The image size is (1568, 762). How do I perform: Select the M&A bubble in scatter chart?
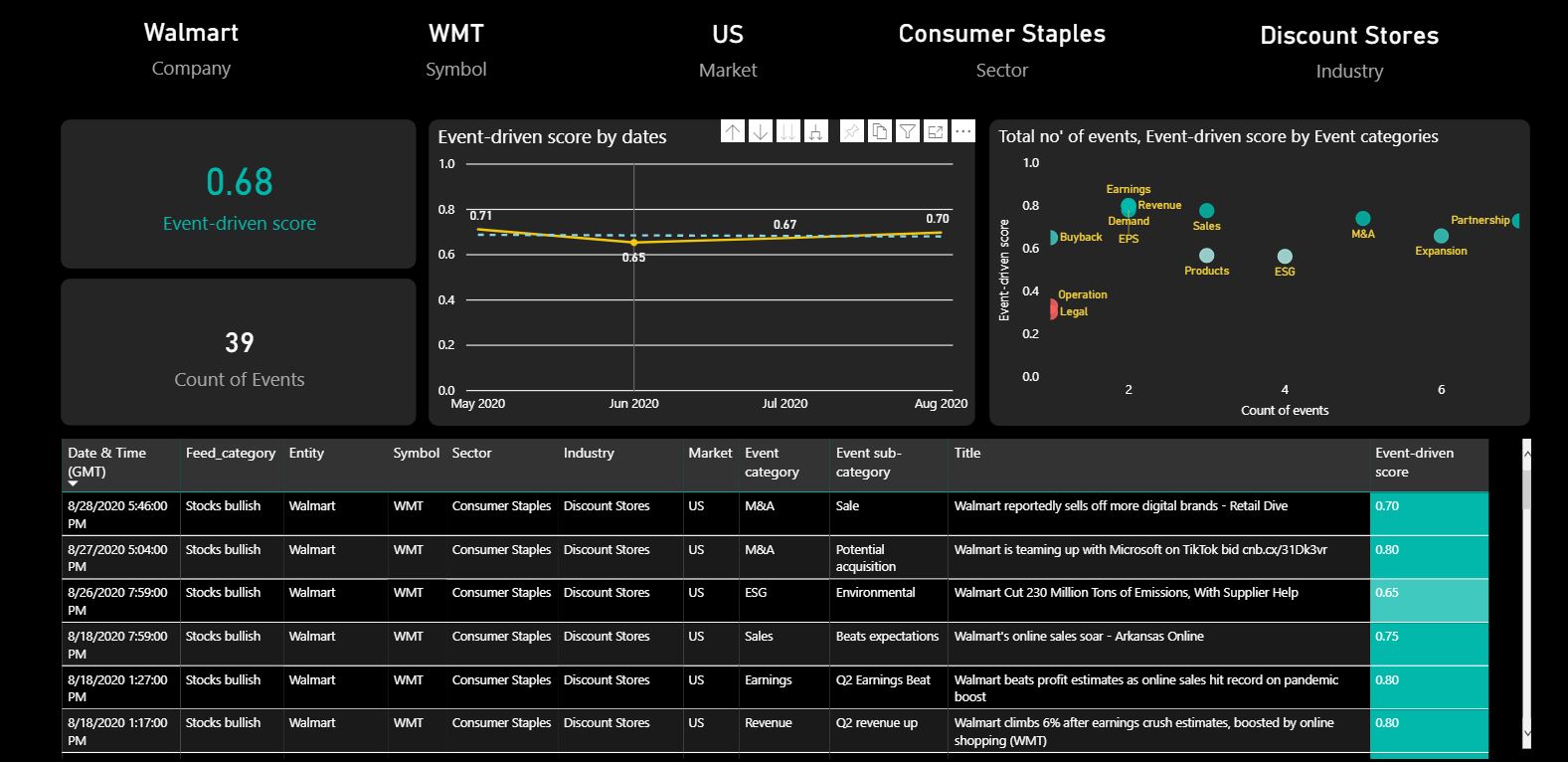(1363, 219)
